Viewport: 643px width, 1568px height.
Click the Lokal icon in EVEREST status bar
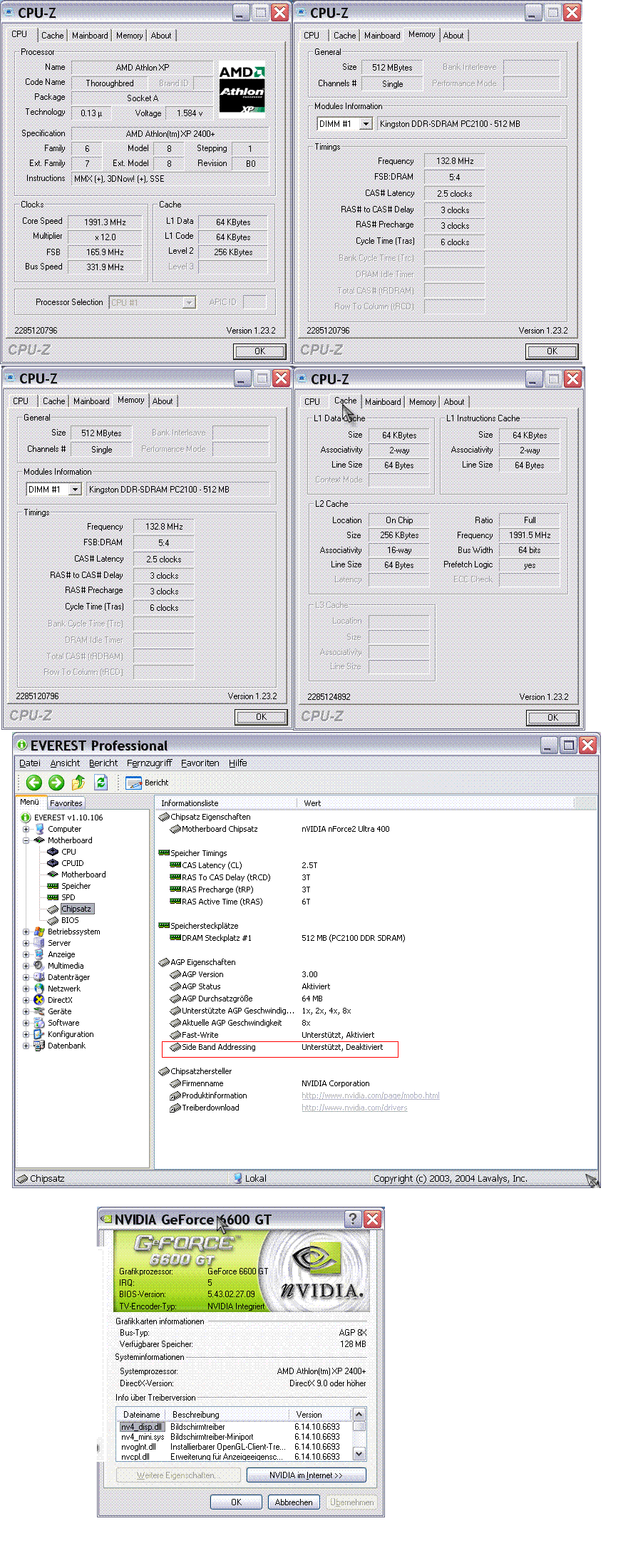pyautogui.click(x=238, y=1178)
